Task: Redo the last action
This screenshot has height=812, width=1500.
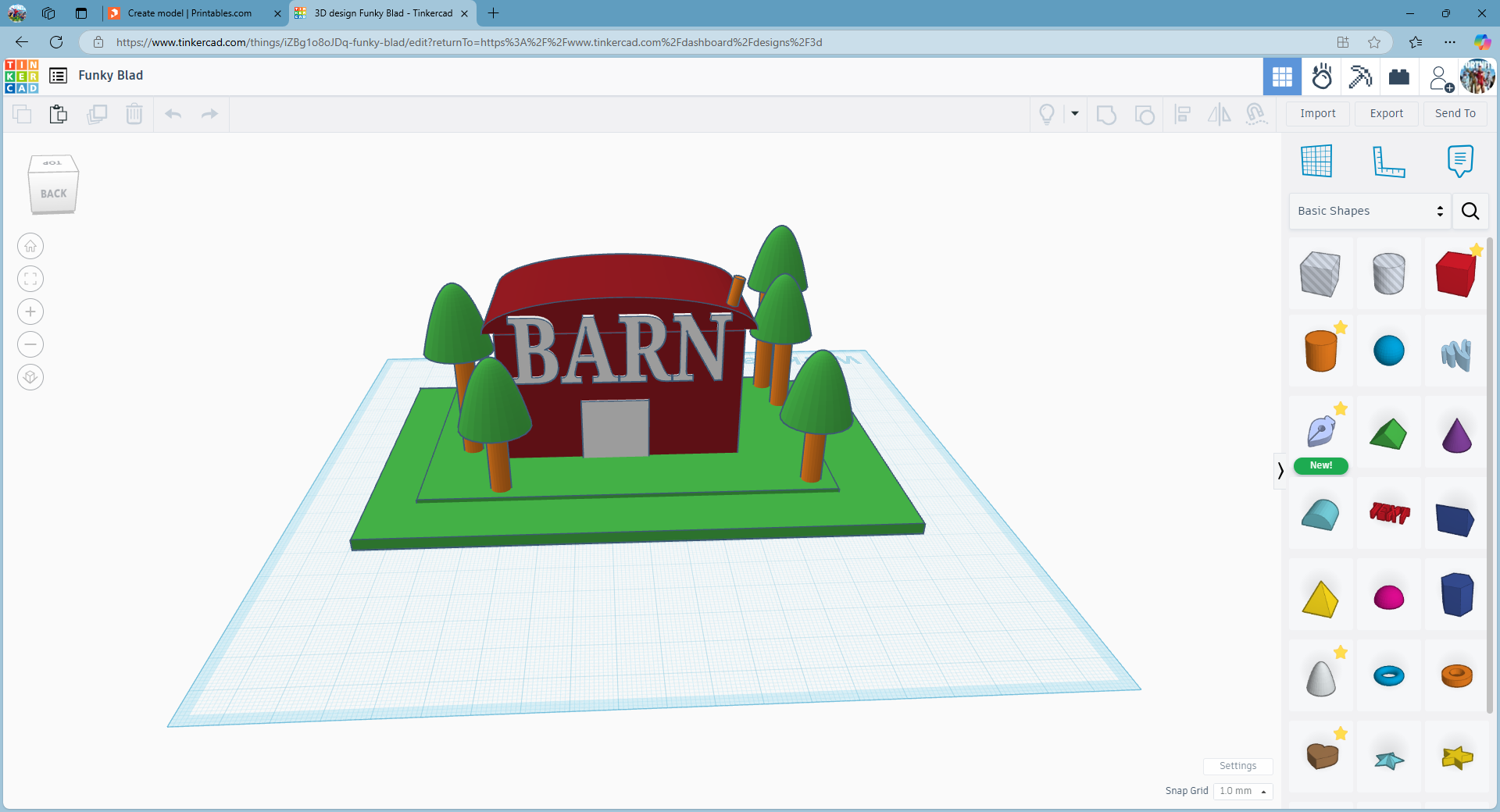Action: coord(209,114)
